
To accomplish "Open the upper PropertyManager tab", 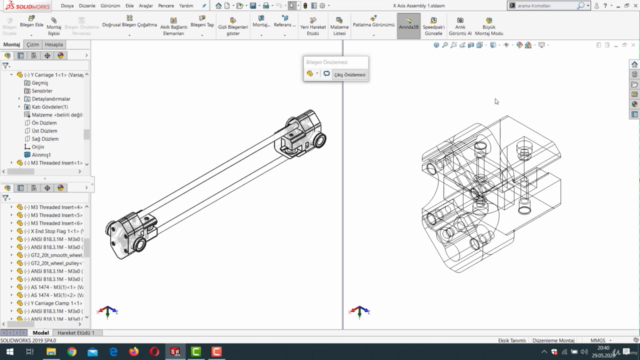I will (21, 56).
